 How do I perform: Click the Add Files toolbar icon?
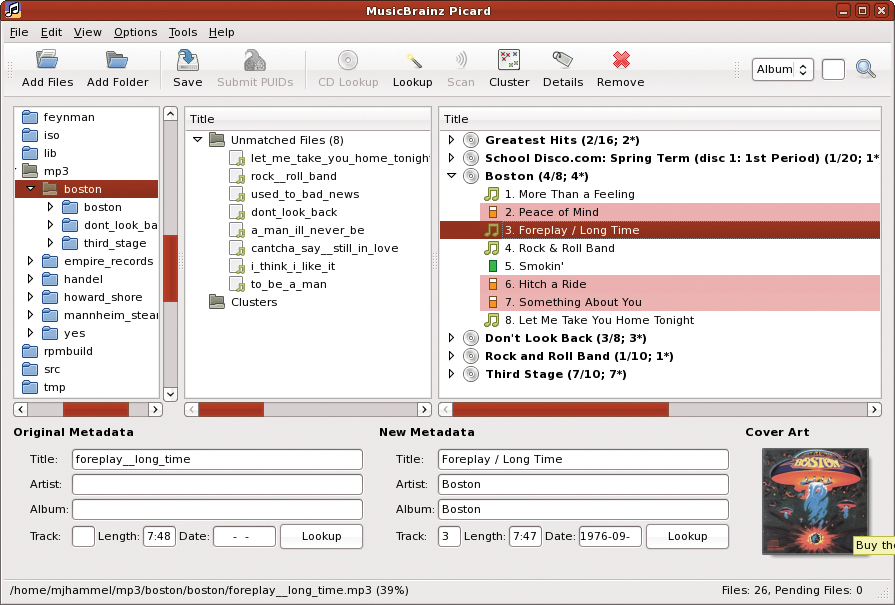(x=47, y=59)
